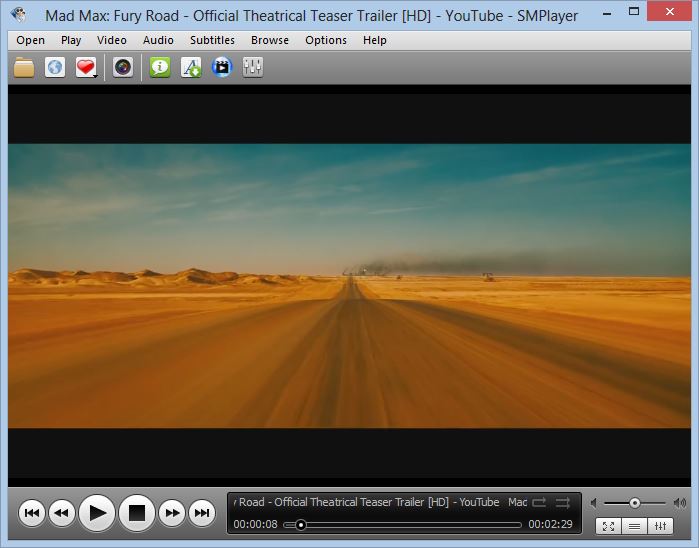Screen dimensions: 699x548
Task: Stop the video playback
Action: [137, 513]
